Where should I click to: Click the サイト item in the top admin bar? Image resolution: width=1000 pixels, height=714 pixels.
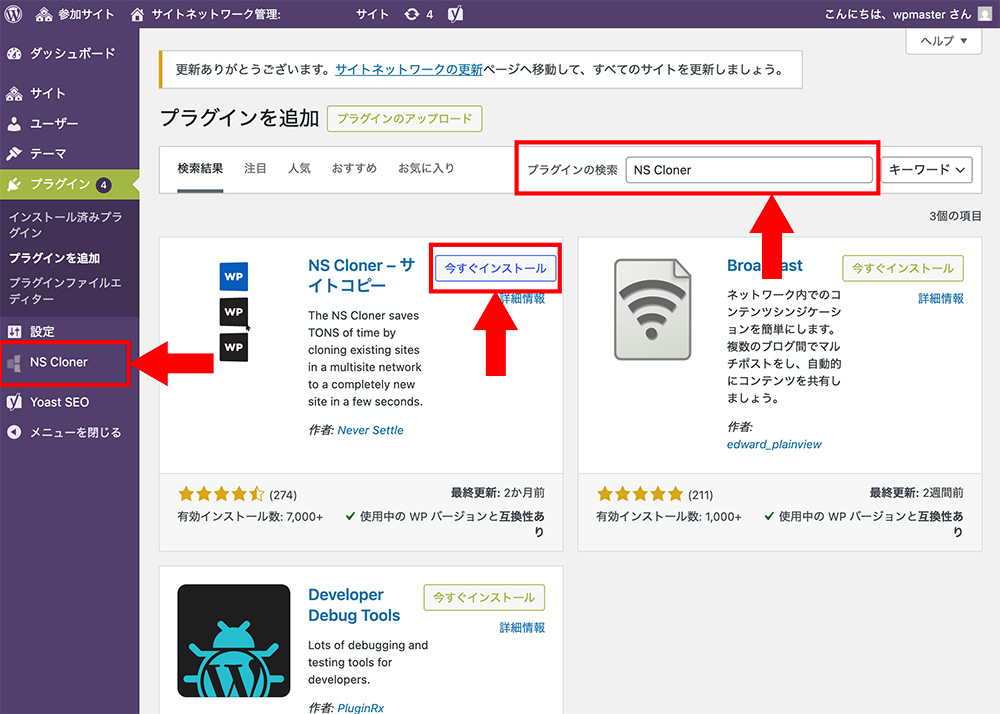click(x=372, y=14)
